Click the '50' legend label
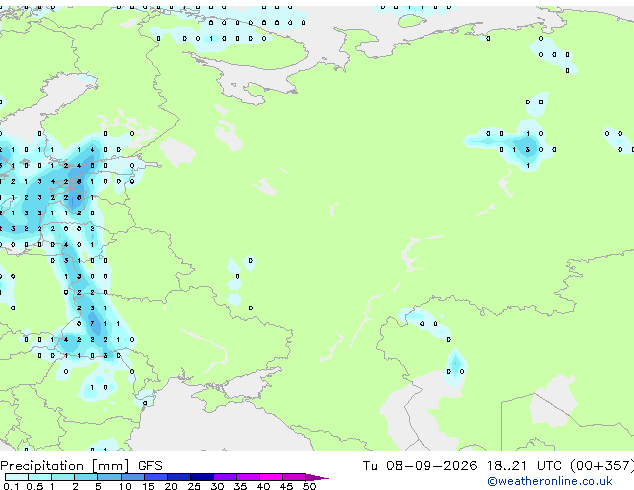This screenshot has width=634, height=490. pyautogui.click(x=309, y=486)
